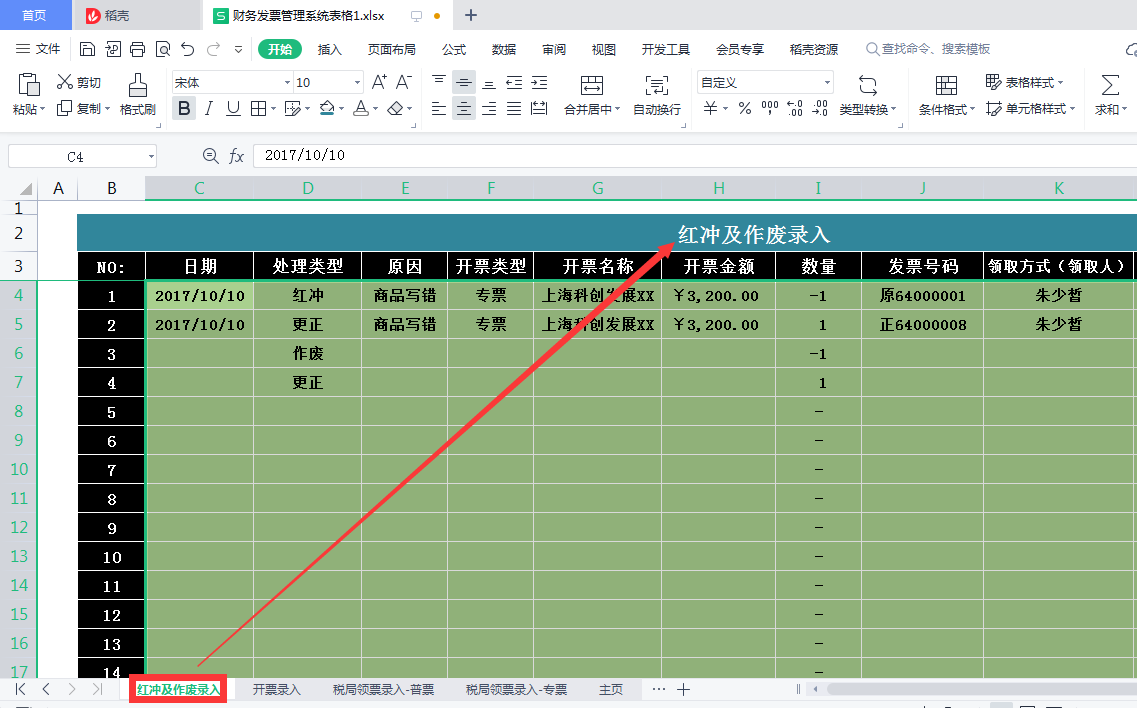Toggle Align right
This screenshot has width=1137, height=708.
point(489,109)
